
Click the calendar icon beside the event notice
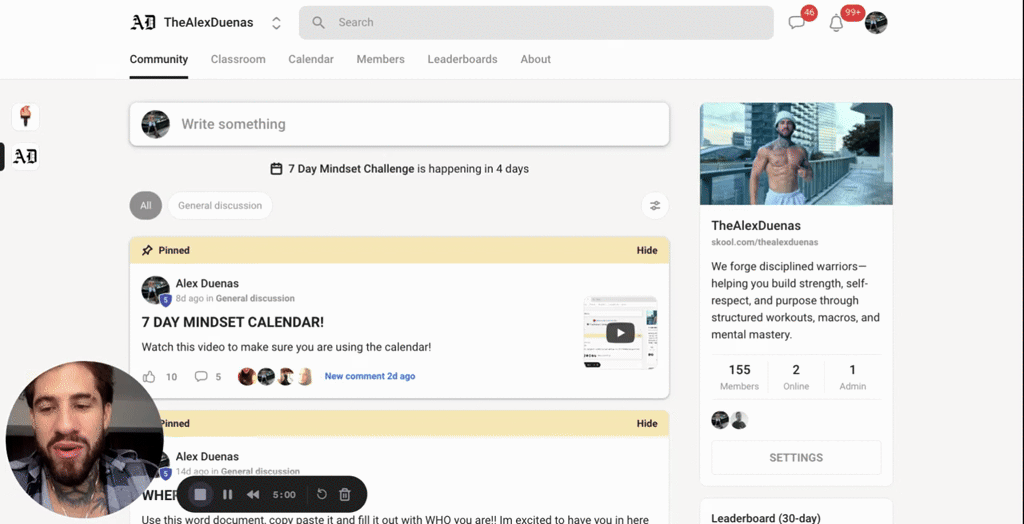(x=276, y=169)
